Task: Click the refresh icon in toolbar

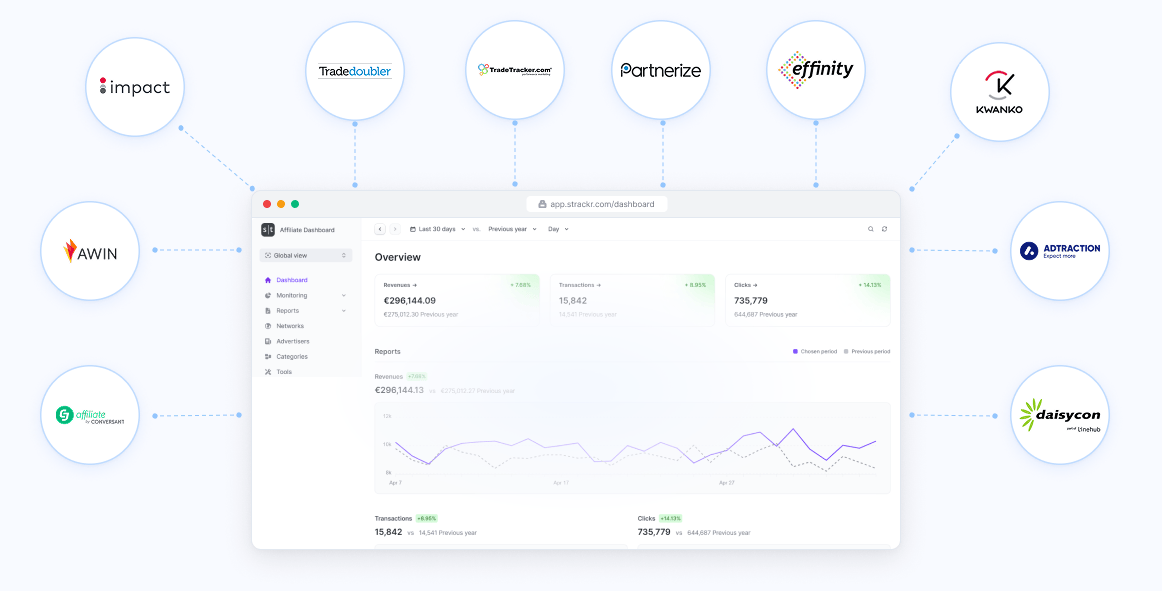Action: coord(885,229)
